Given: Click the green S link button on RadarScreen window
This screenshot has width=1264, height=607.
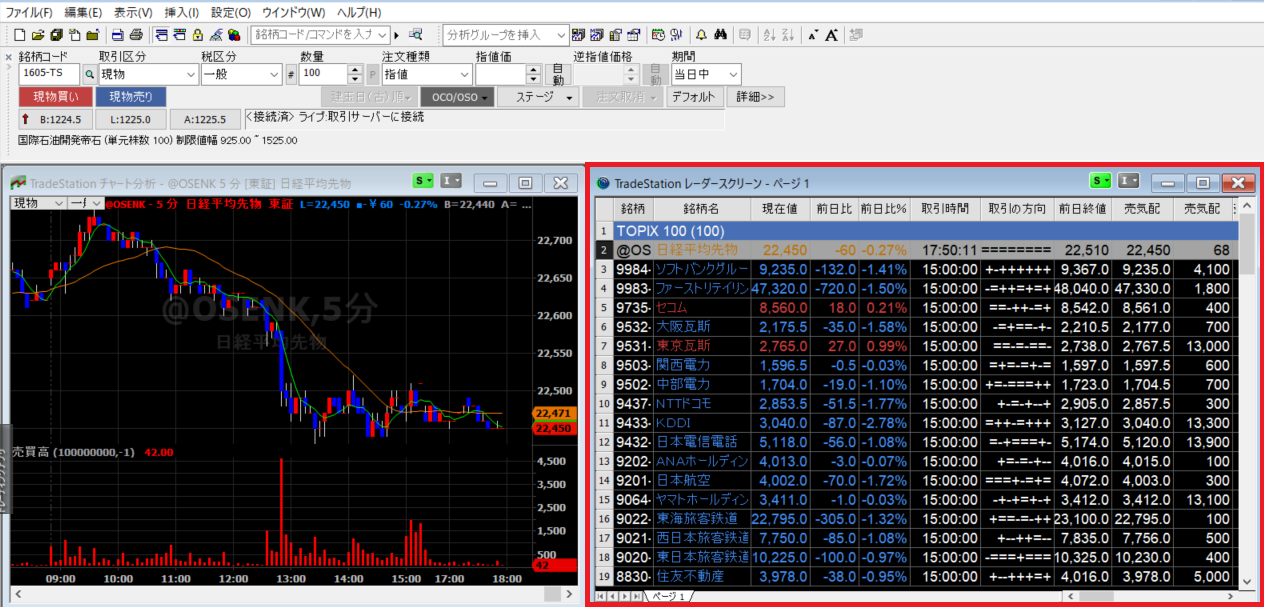Looking at the screenshot, I should point(1100,181).
